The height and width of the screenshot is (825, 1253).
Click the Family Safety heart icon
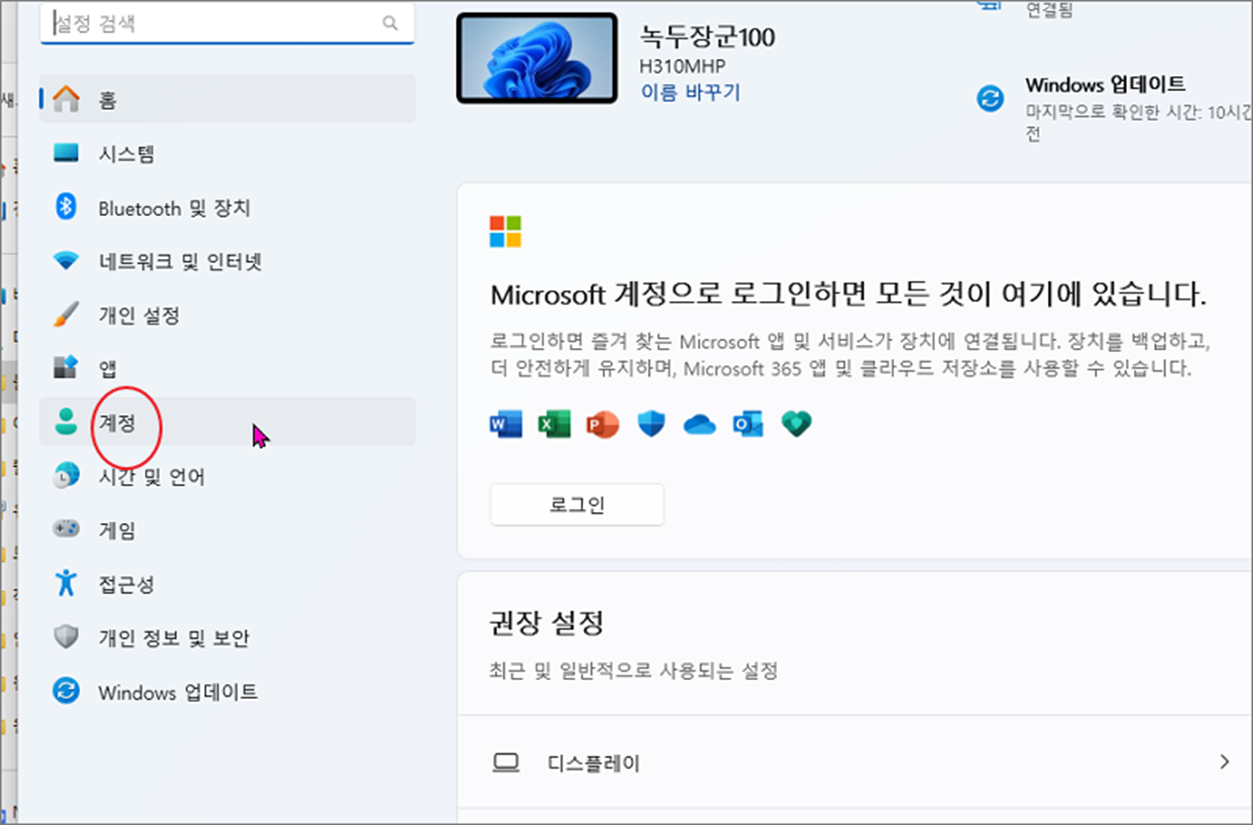click(x=797, y=425)
